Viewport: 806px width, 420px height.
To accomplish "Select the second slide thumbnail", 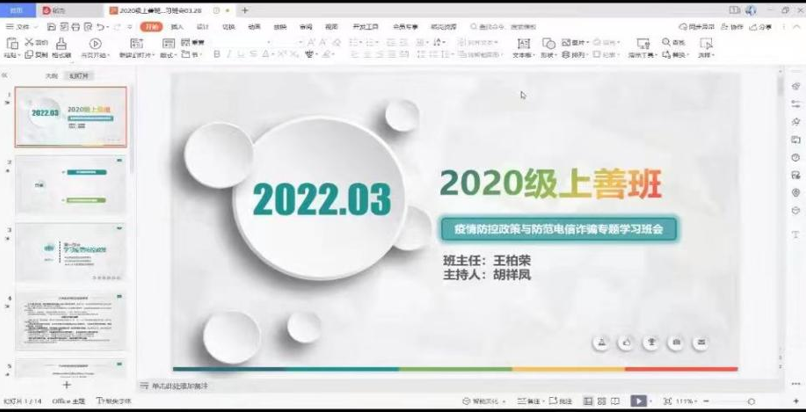I will [x=71, y=185].
